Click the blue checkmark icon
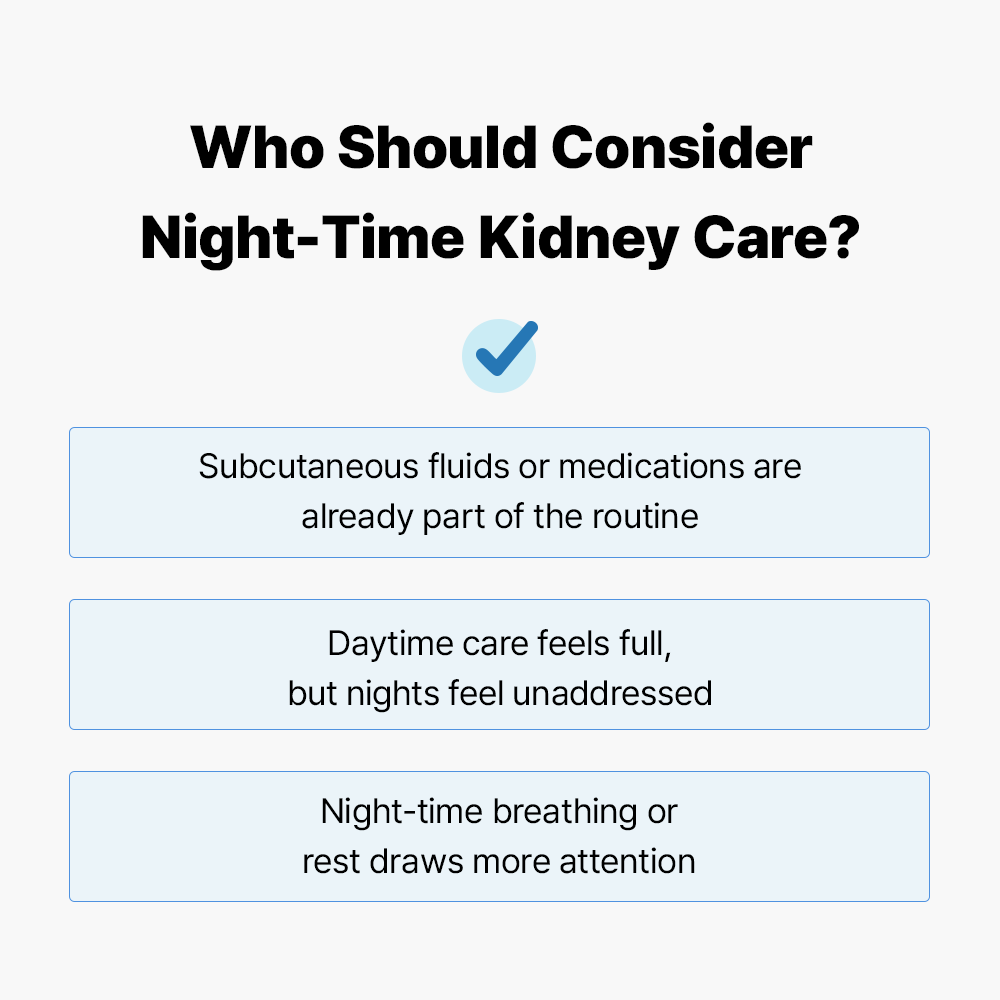This screenshot has width=1000, height=1000. pos(499,354)
